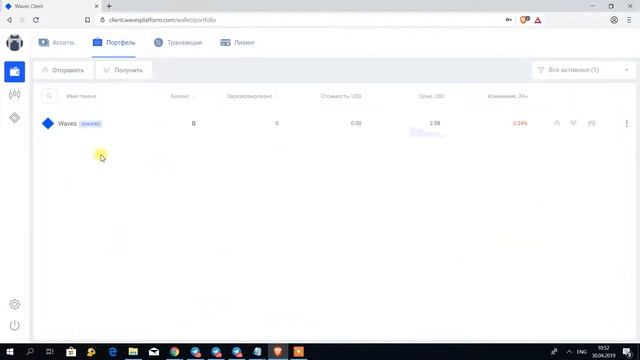This screenshot has width=640, height=360.
Task: Click the bookmark icon in address bar
Action: point(87,20)
